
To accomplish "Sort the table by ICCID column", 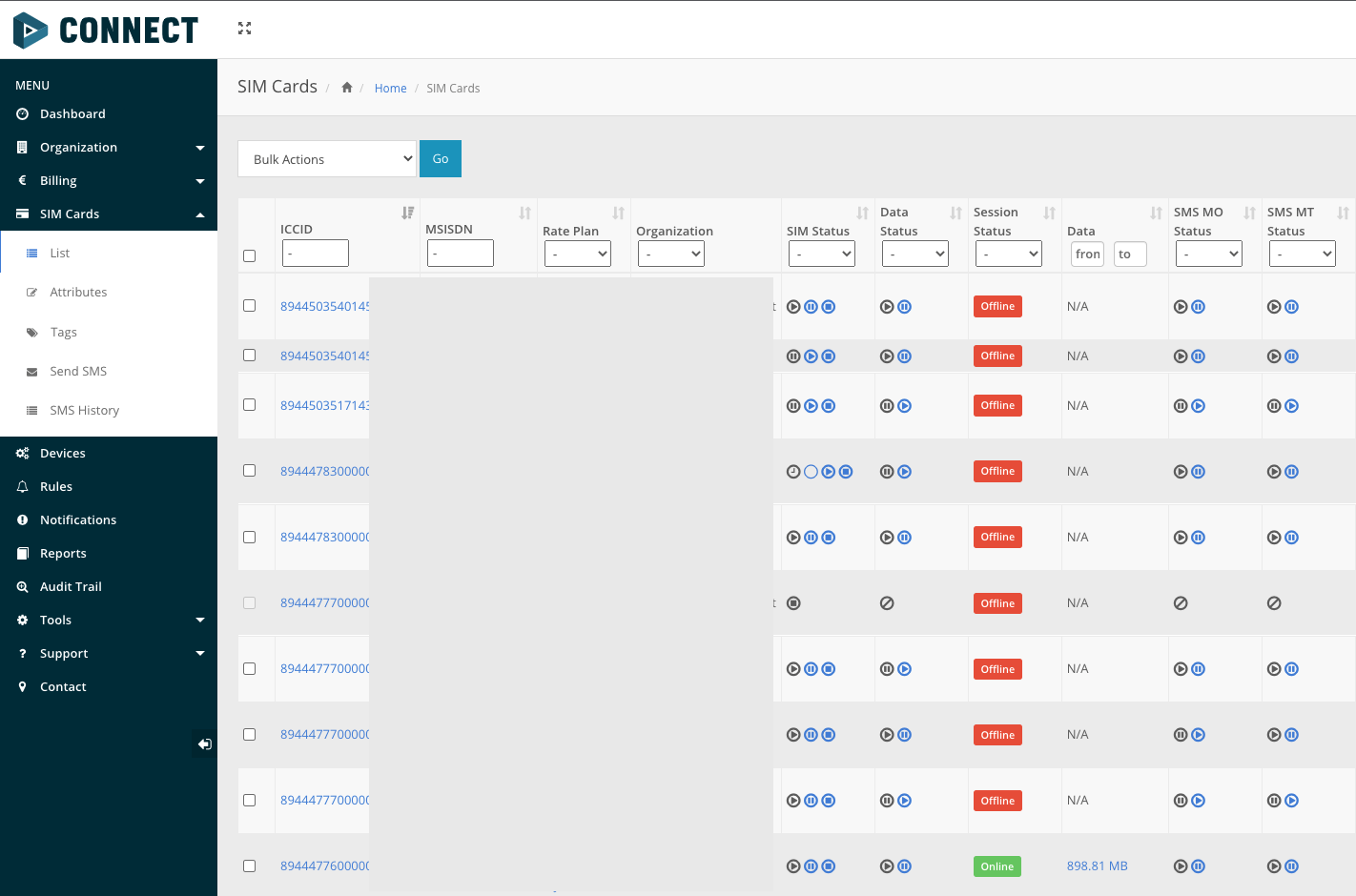I will click(x=408, y=213).
